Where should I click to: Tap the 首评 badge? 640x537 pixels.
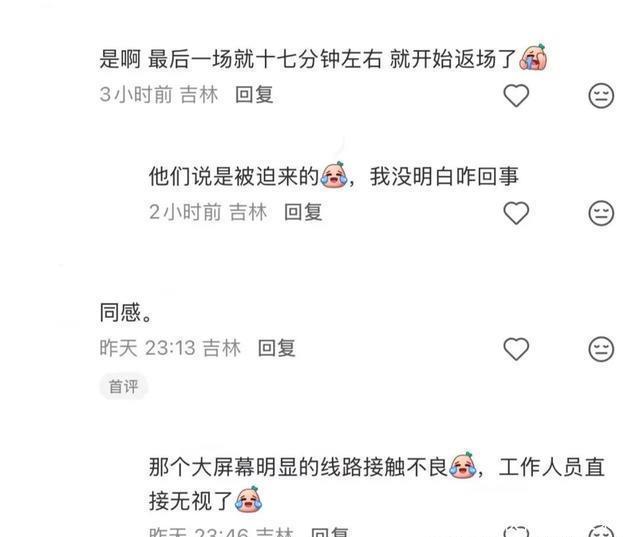(x=123, y=386)
